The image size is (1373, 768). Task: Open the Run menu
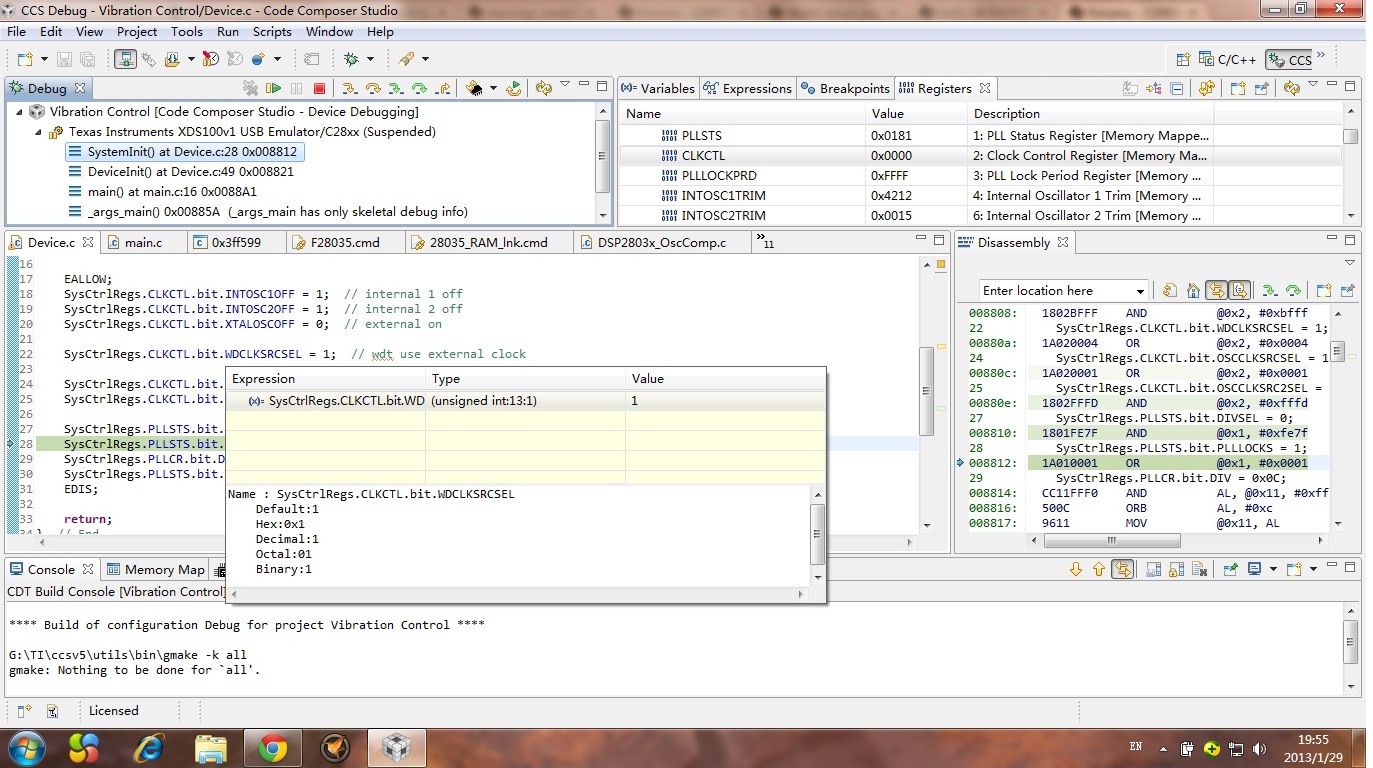click(x=228, y=32)
